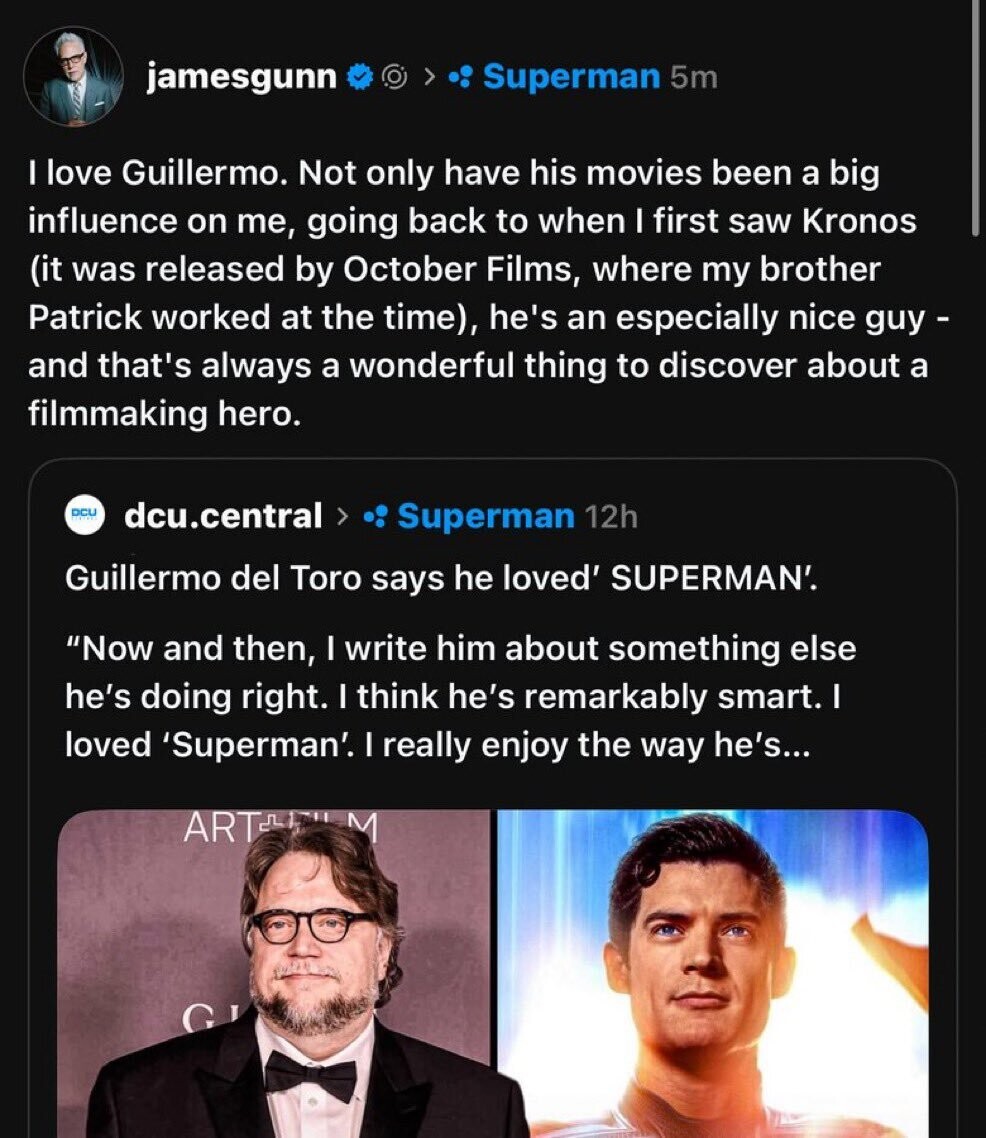Click the chevron next to dcu.central
986x1138 pixels.
[342, 517]
